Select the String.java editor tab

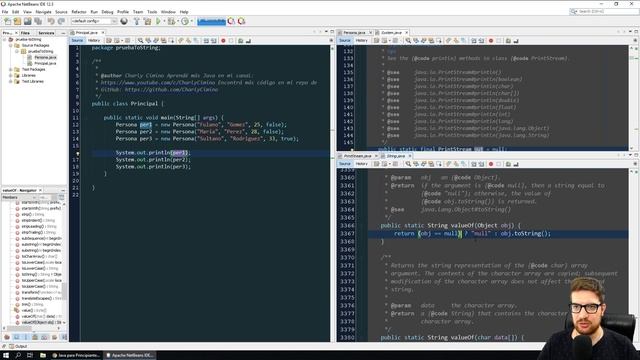click(x=396, y=156)
